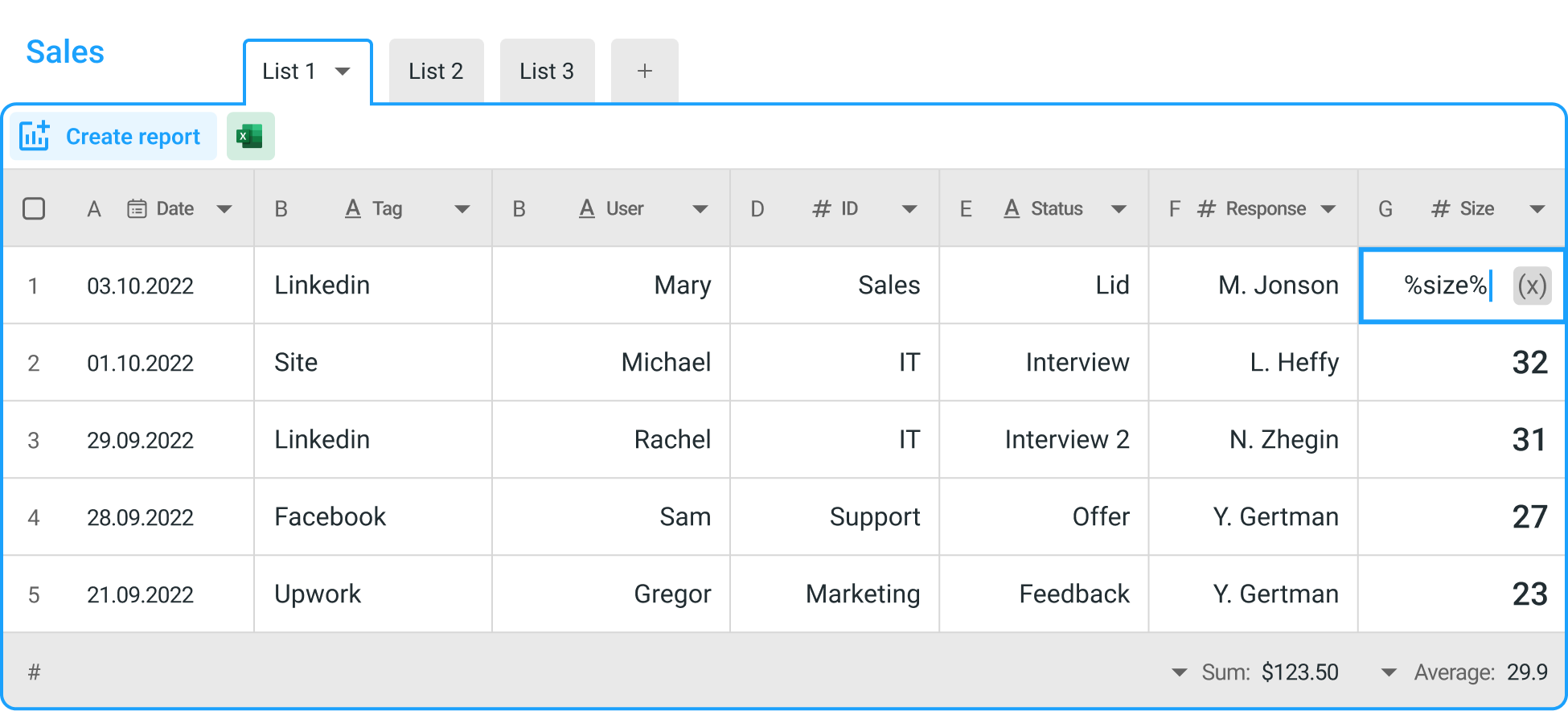The width and height of the screenshot is (1568, 711).
Task: Click the (x) variable button in Size cell
Action: pyautogui.click(x=1532, y=286)
